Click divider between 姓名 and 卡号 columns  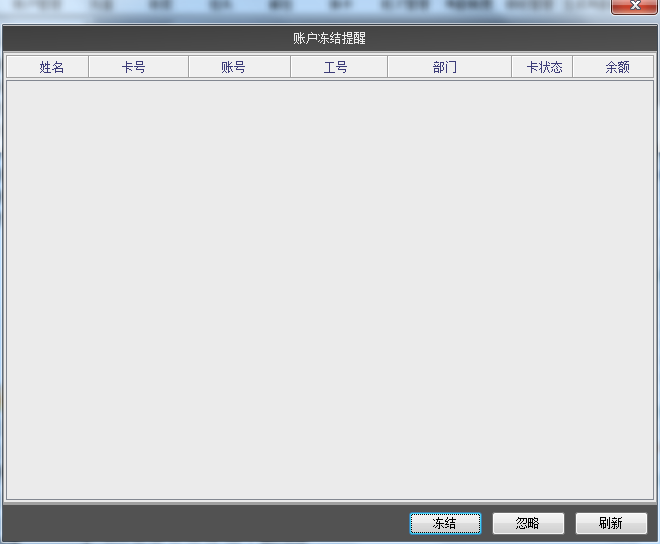(x=88, y=67)
